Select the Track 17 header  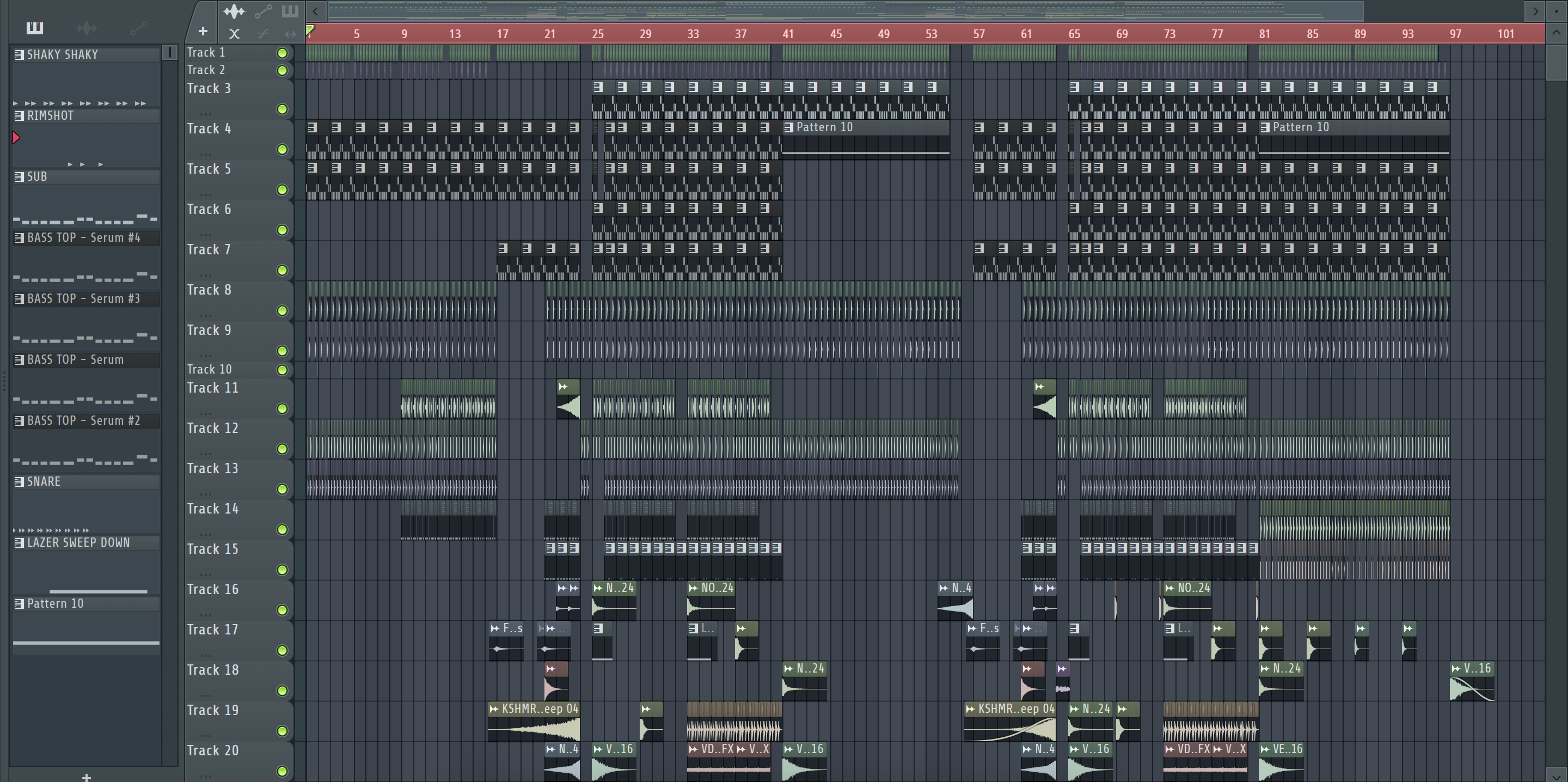click(x=238, y=640)
